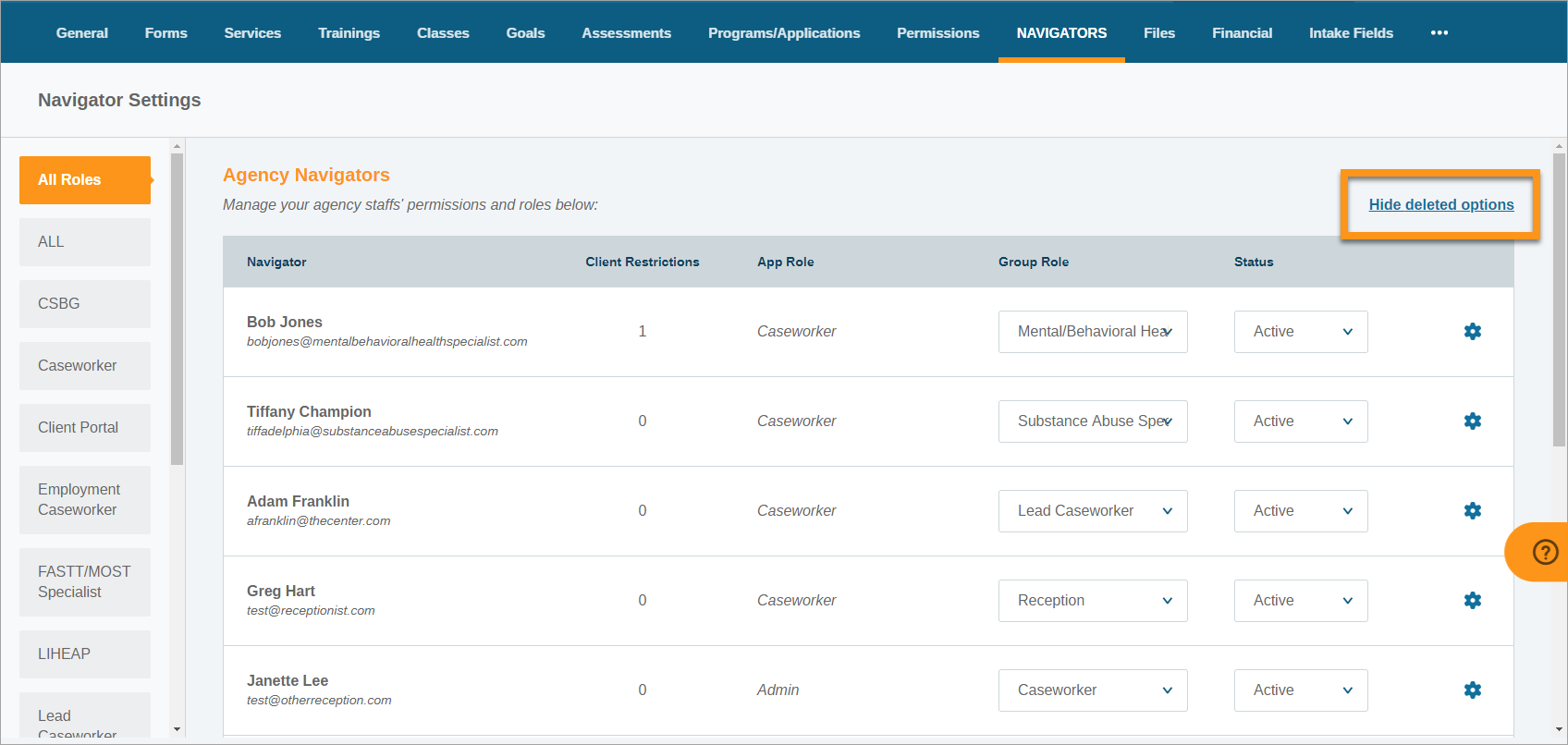Image resolution: width=1568 pixels, height=745 pixels.
Task: Expand Adam Franklin's Lead Caseworker dropdown
Action: coord(1093,511)
